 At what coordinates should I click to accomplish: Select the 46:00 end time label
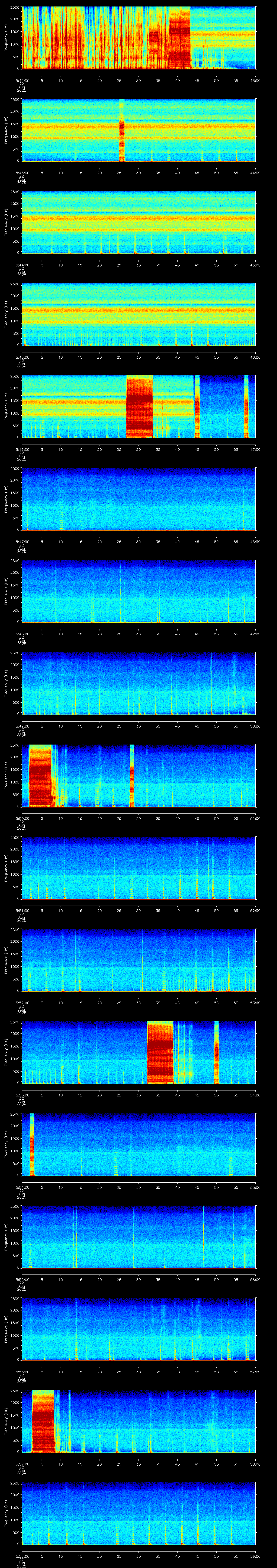(255, 357)
